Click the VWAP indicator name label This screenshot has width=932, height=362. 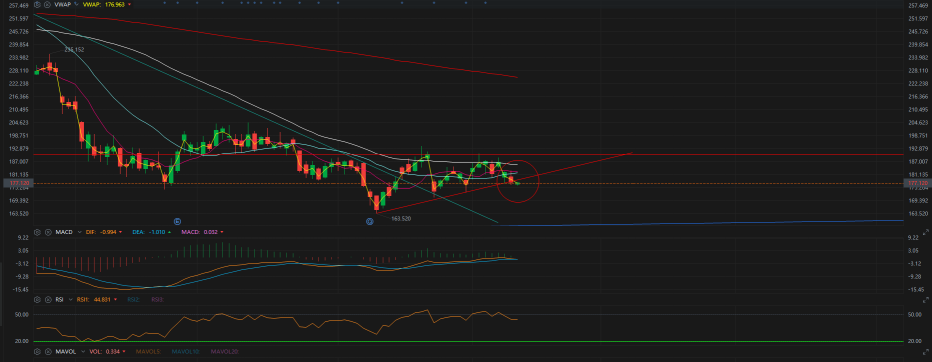click(x=62, y=4)
